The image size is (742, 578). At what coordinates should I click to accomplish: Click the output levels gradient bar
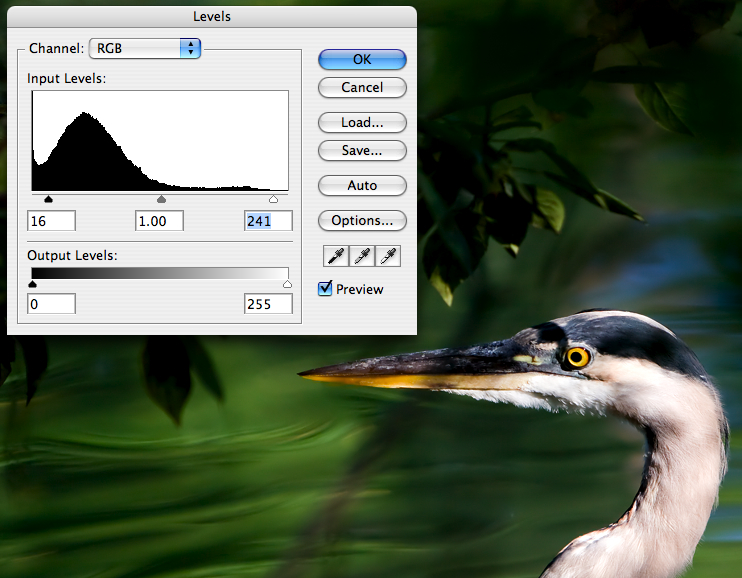click(160, 273)
